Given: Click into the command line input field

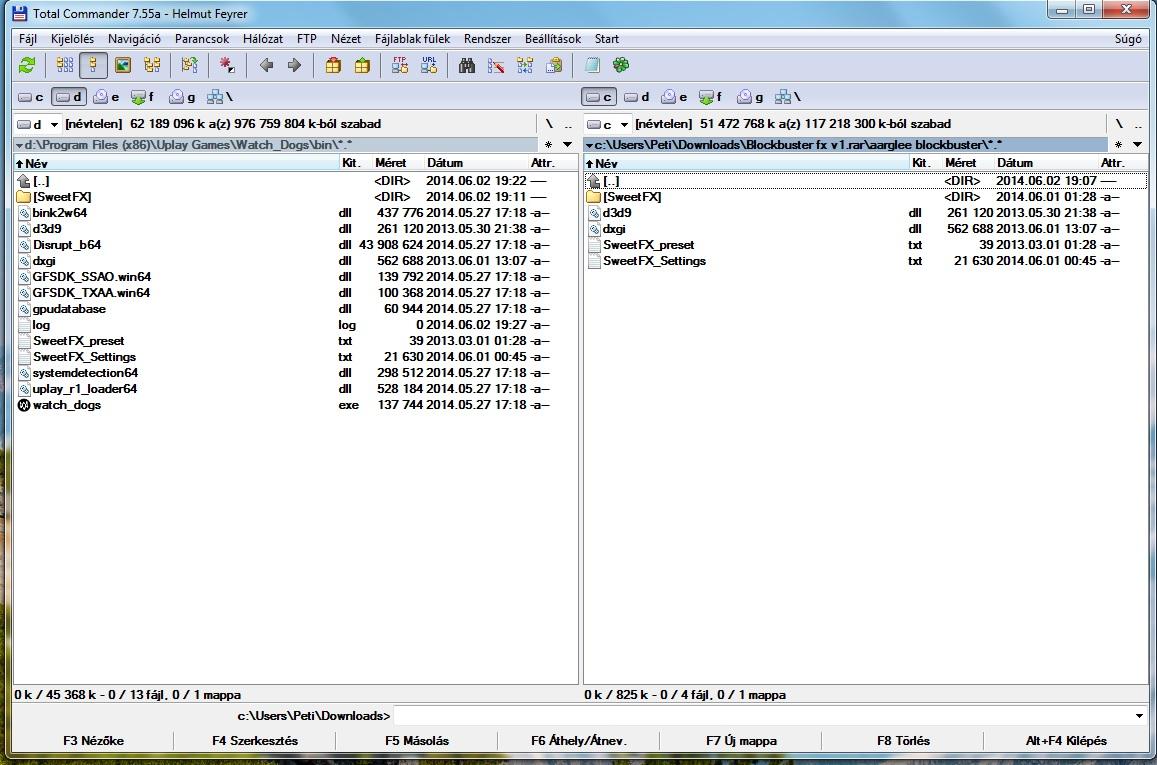Looking at the screenshot, I should [762, 716].
